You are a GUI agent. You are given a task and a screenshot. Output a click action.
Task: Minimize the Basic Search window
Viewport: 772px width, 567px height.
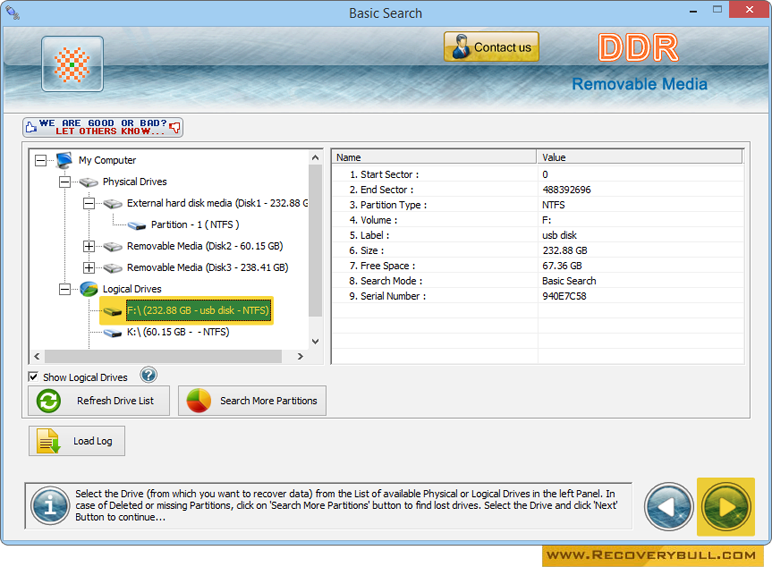pyautogui.click(x=693, y=10)
